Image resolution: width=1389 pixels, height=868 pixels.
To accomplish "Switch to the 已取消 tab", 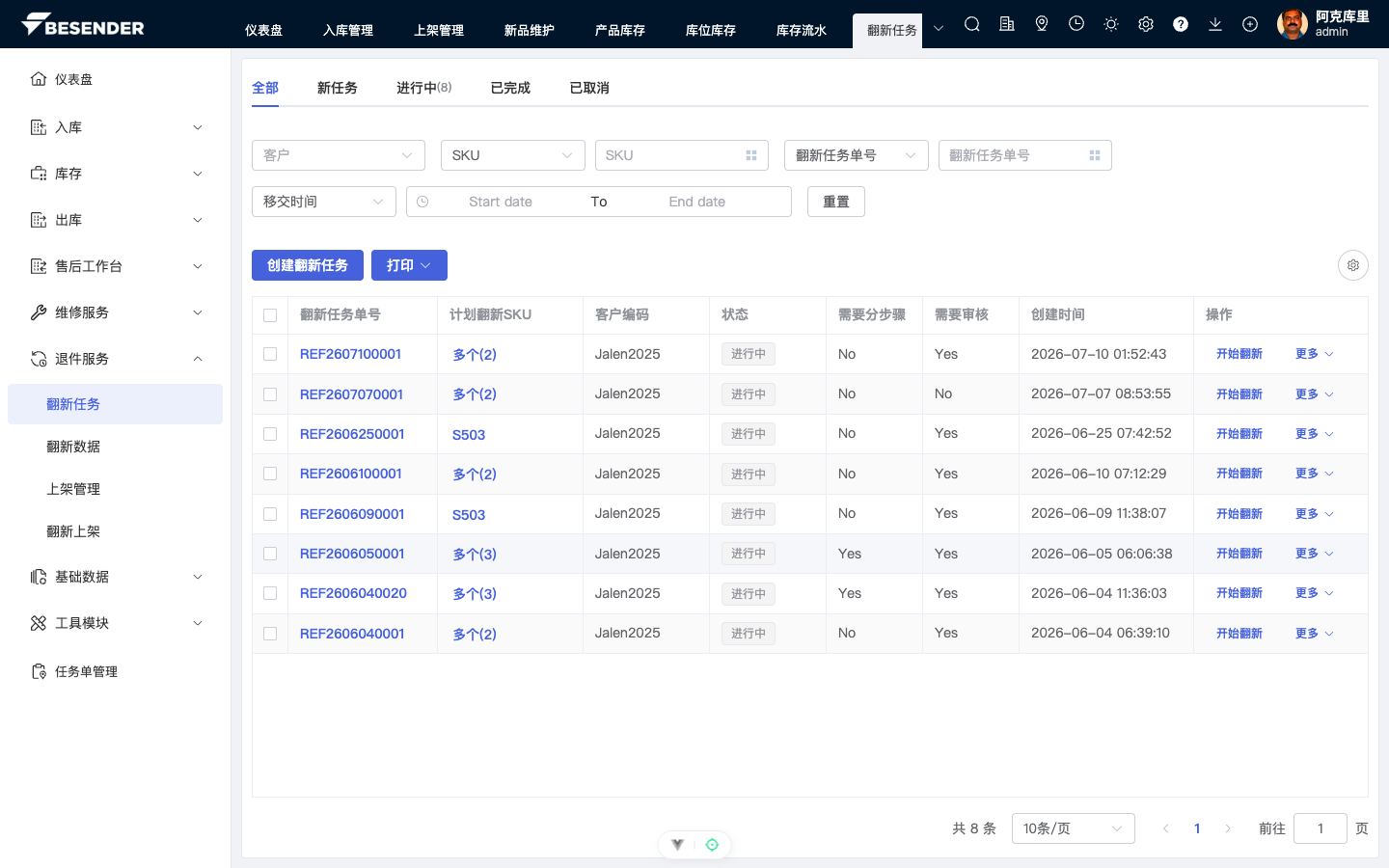I will click(x=589, y=88).
